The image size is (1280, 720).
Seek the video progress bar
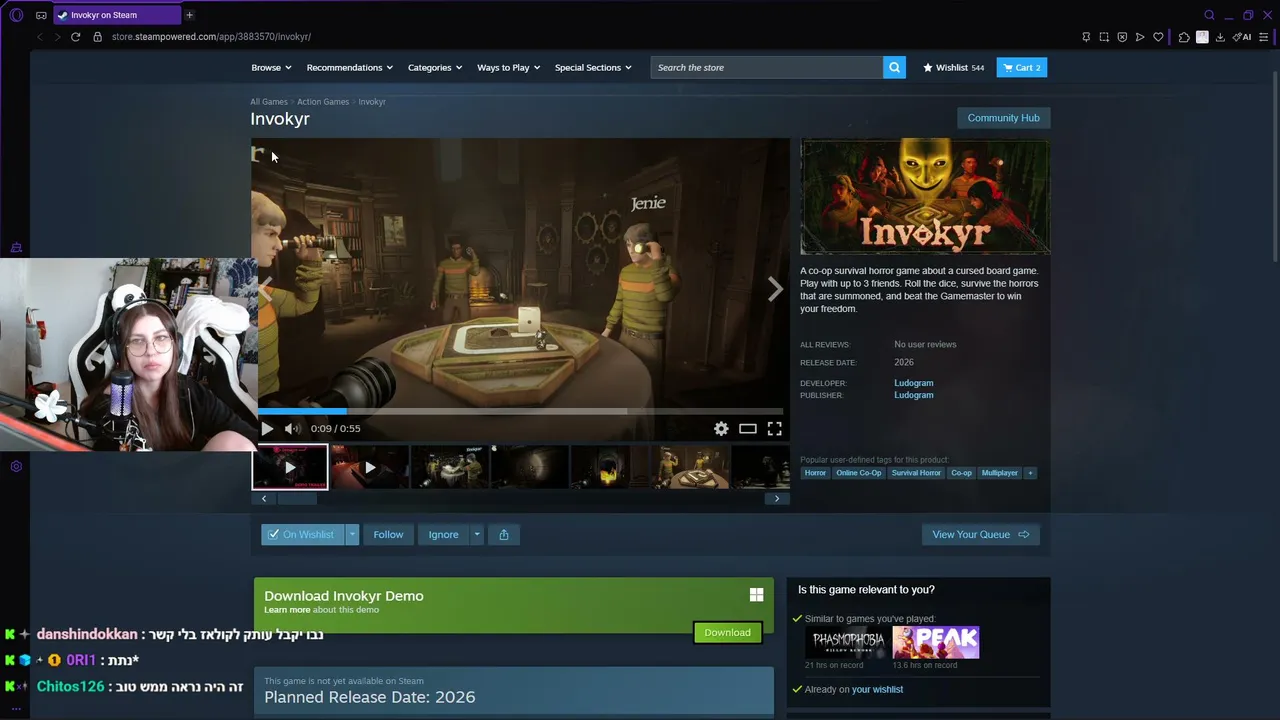(520, 411)
